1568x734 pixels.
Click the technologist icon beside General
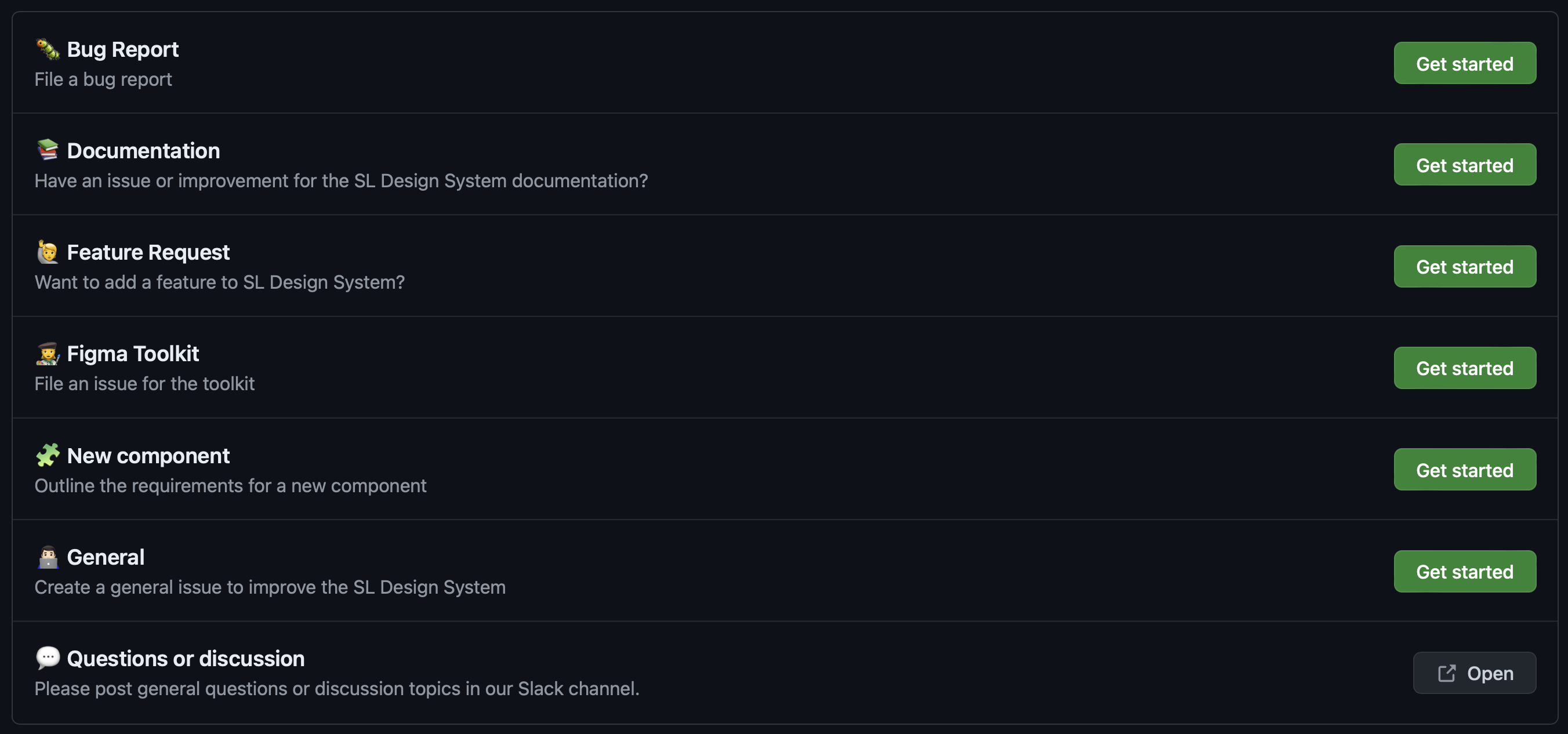click(48, 557)
